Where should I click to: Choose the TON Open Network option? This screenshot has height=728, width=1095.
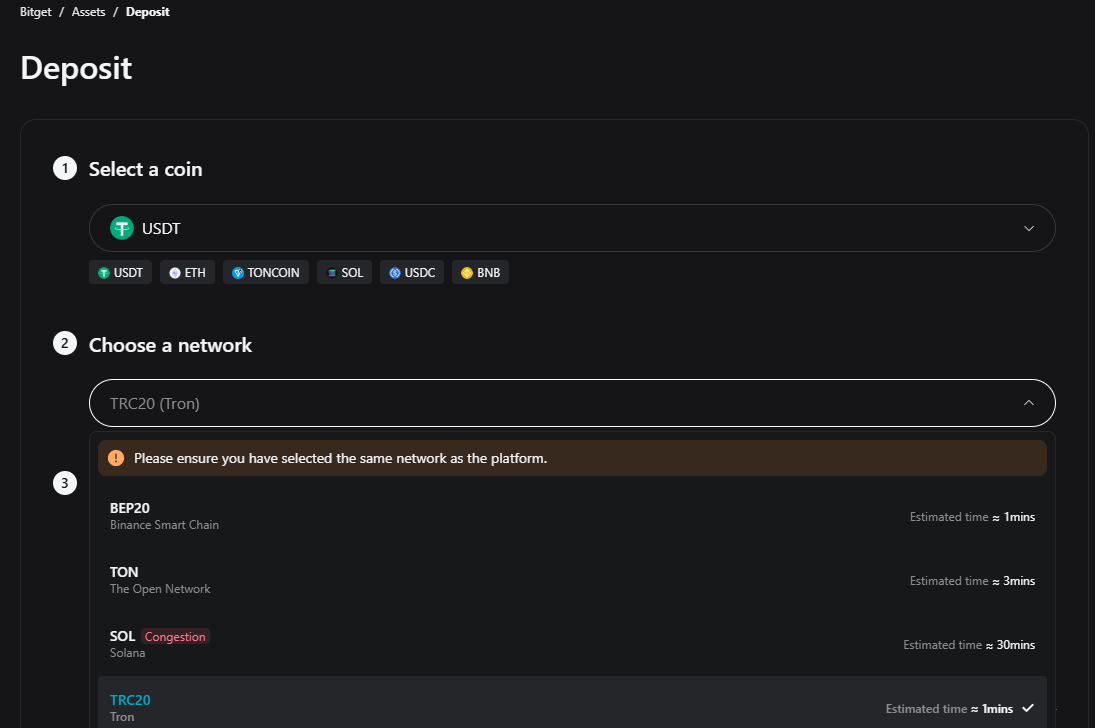(572, 581)
